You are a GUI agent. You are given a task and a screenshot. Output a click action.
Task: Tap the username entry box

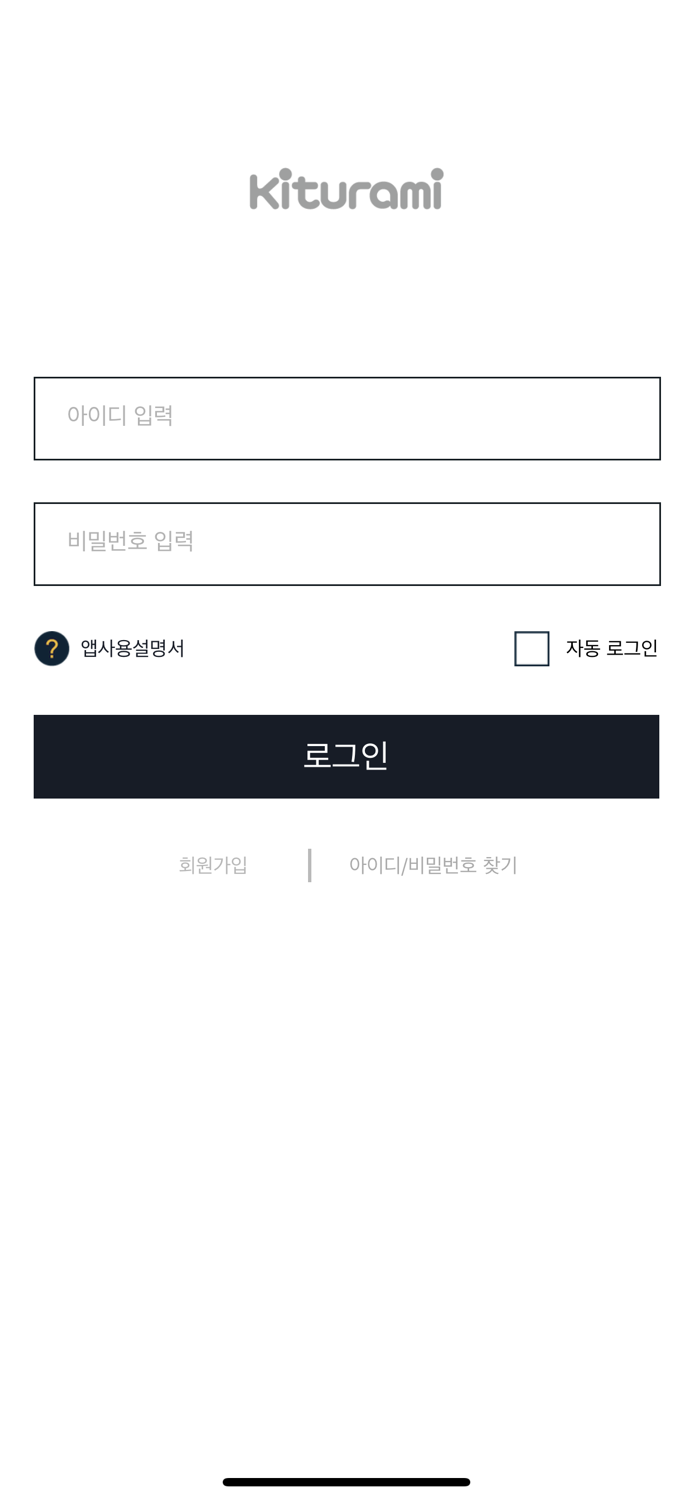[x=346, y=418]
